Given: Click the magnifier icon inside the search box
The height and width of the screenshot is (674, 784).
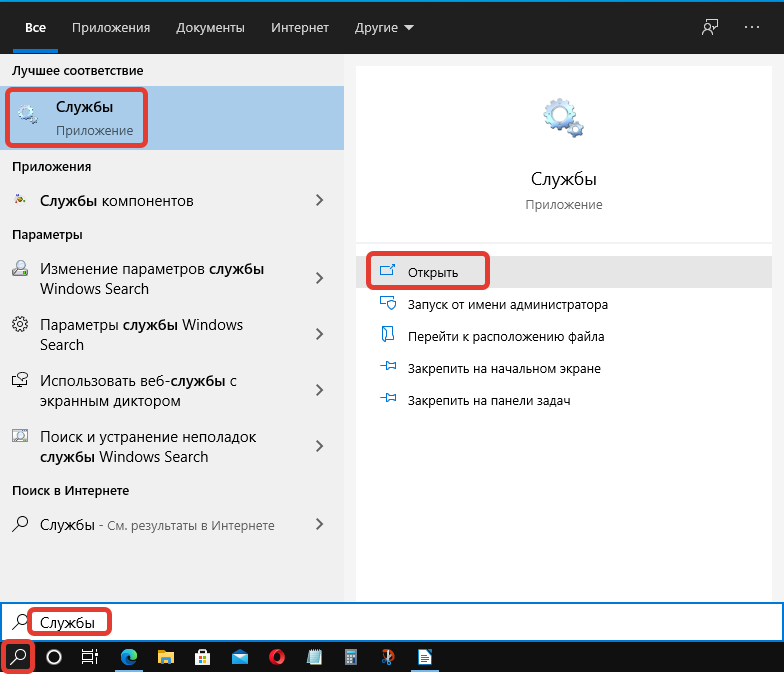Looking at the screenshot, I should 20,622.
